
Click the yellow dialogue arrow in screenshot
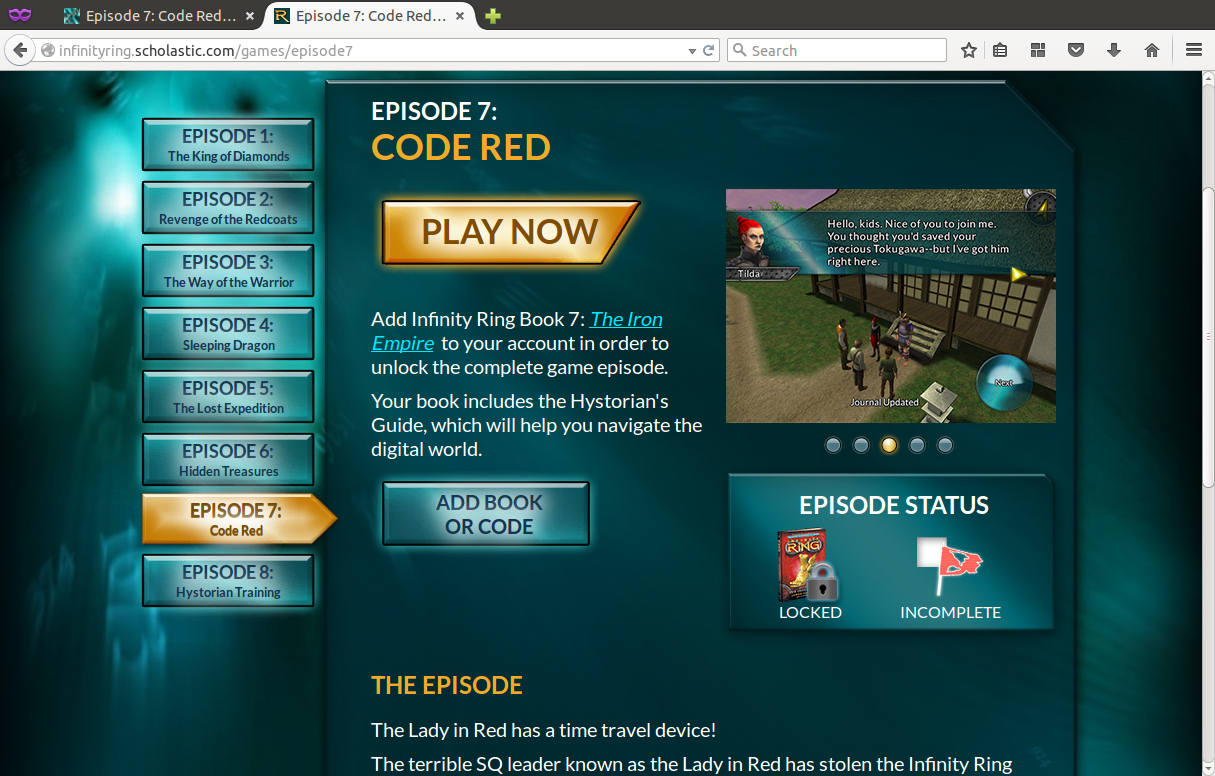click(1018, 274)
